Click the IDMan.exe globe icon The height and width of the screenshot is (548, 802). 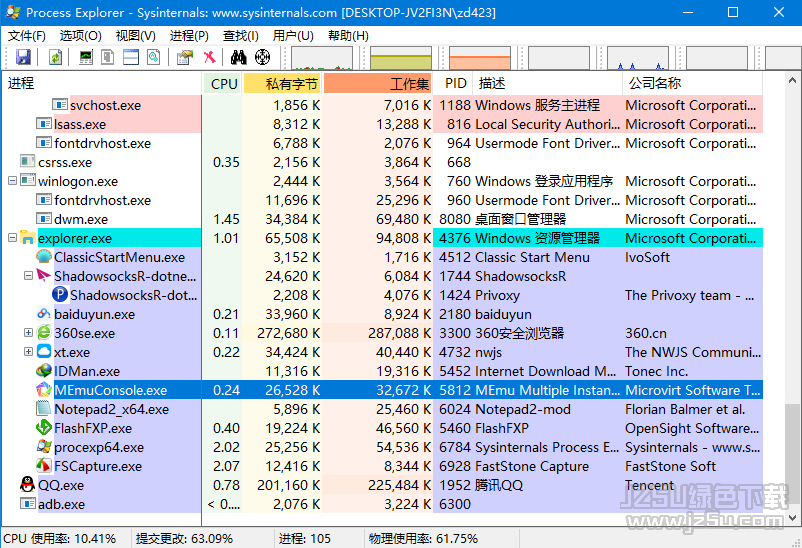point(44,370)
